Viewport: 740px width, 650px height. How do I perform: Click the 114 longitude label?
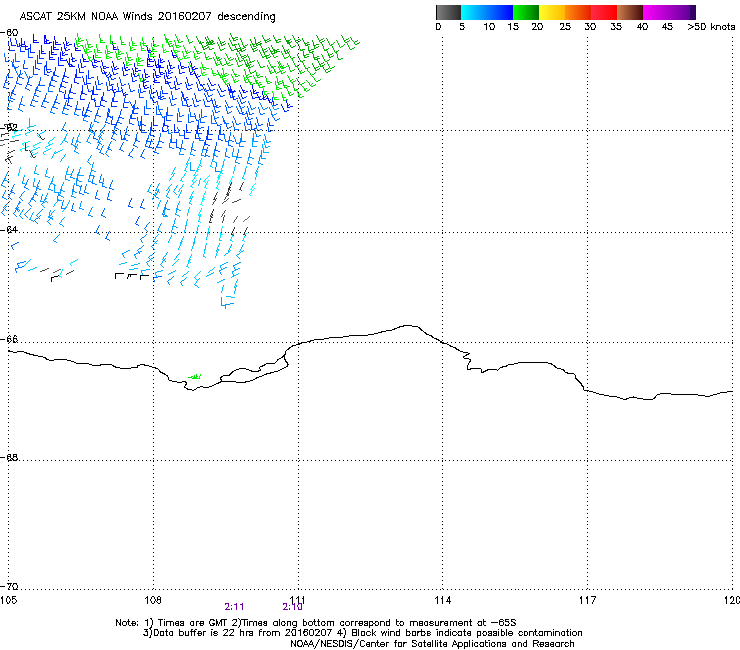point(442,600)
